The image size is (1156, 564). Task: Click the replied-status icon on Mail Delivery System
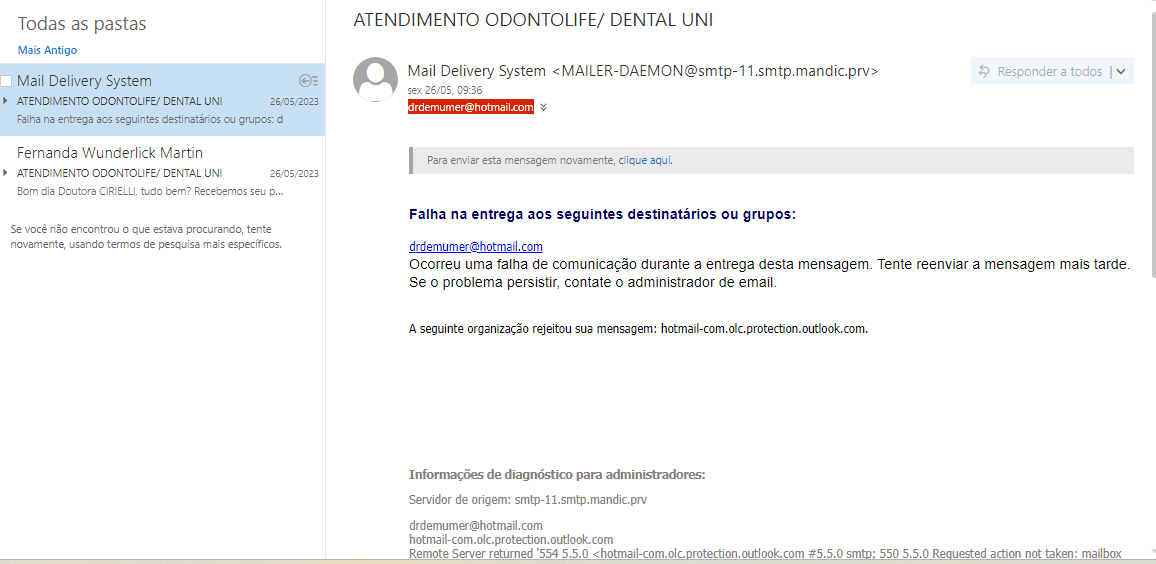coord(308,81)
